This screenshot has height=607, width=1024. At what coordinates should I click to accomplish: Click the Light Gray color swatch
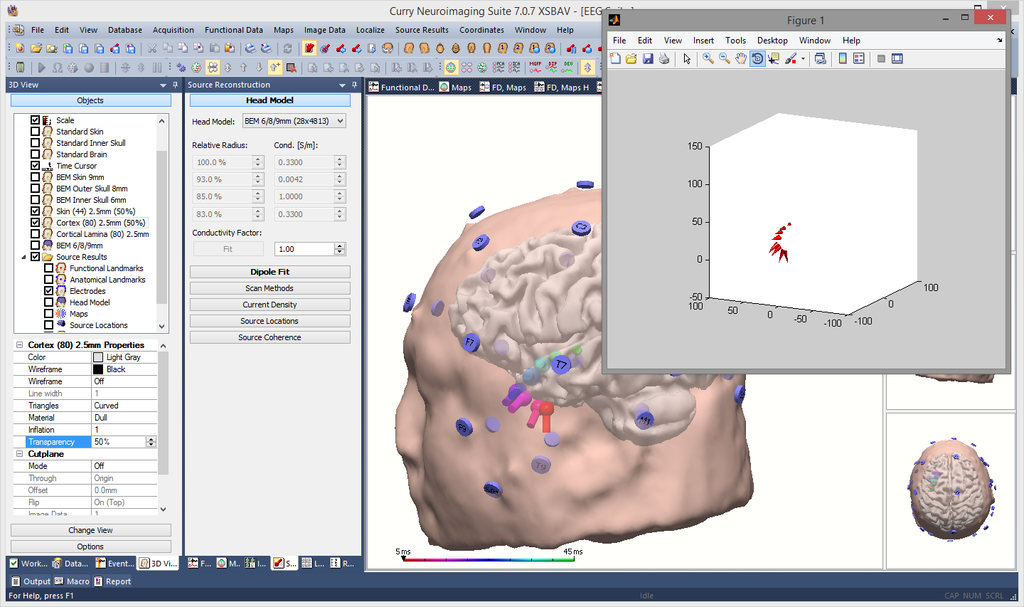coord(98,357)
